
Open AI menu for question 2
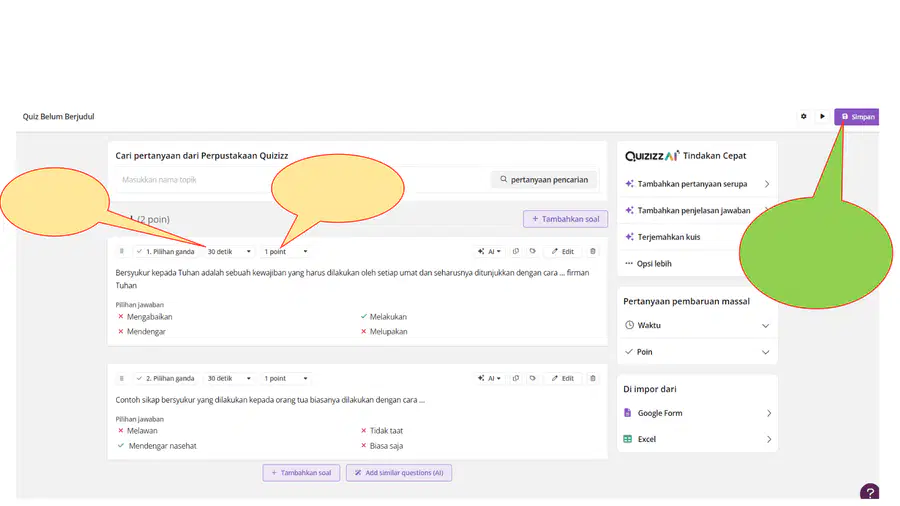[x=489, y=378]
